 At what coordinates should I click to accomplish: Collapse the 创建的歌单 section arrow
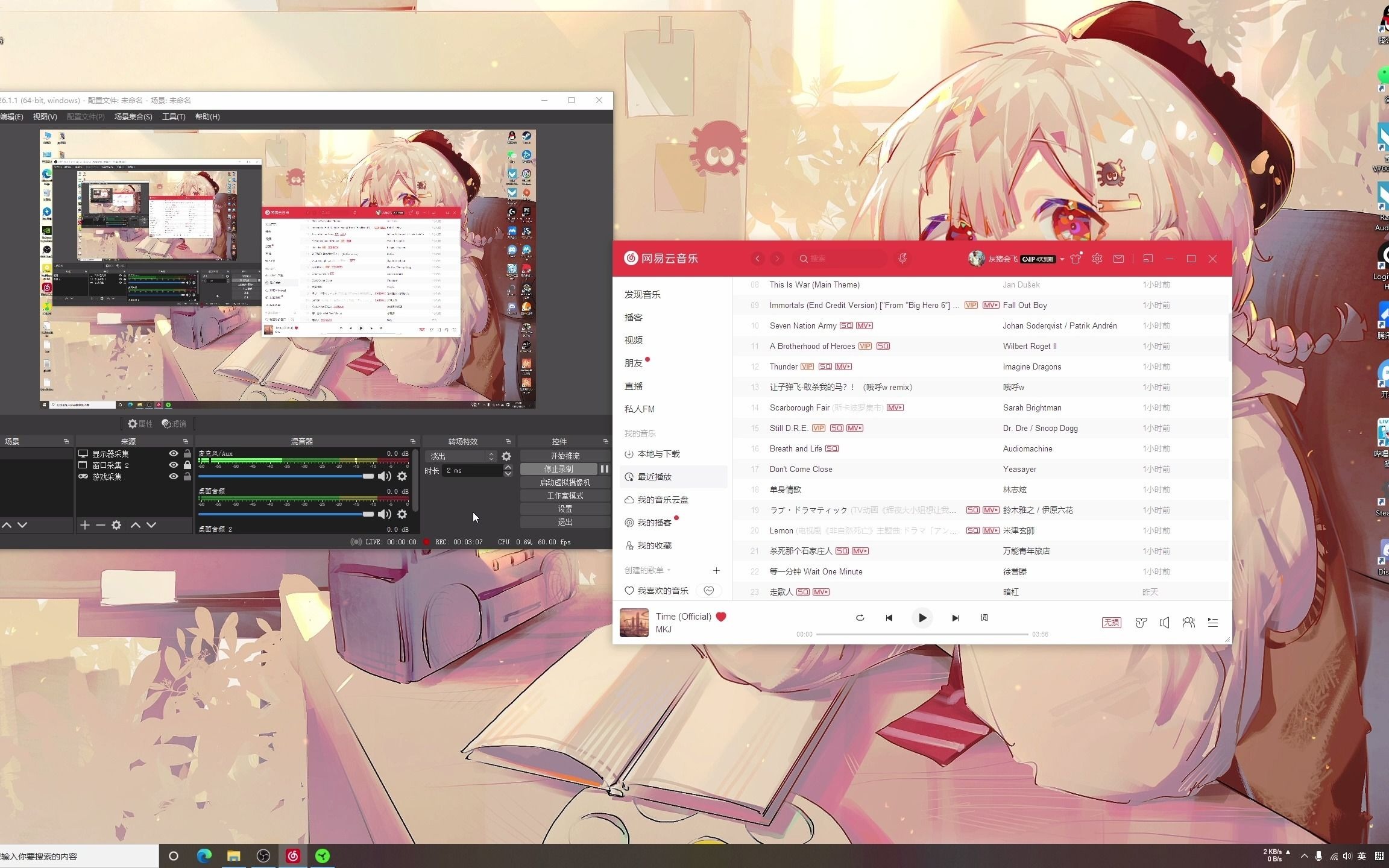pyautogui.click(x=669, y=570)
